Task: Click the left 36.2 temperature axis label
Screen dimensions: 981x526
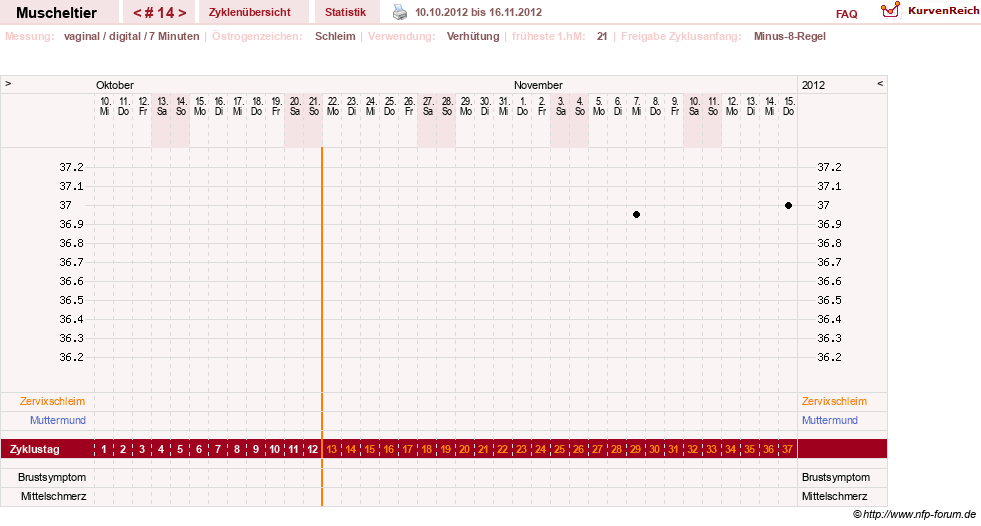Action: point(71,357)
